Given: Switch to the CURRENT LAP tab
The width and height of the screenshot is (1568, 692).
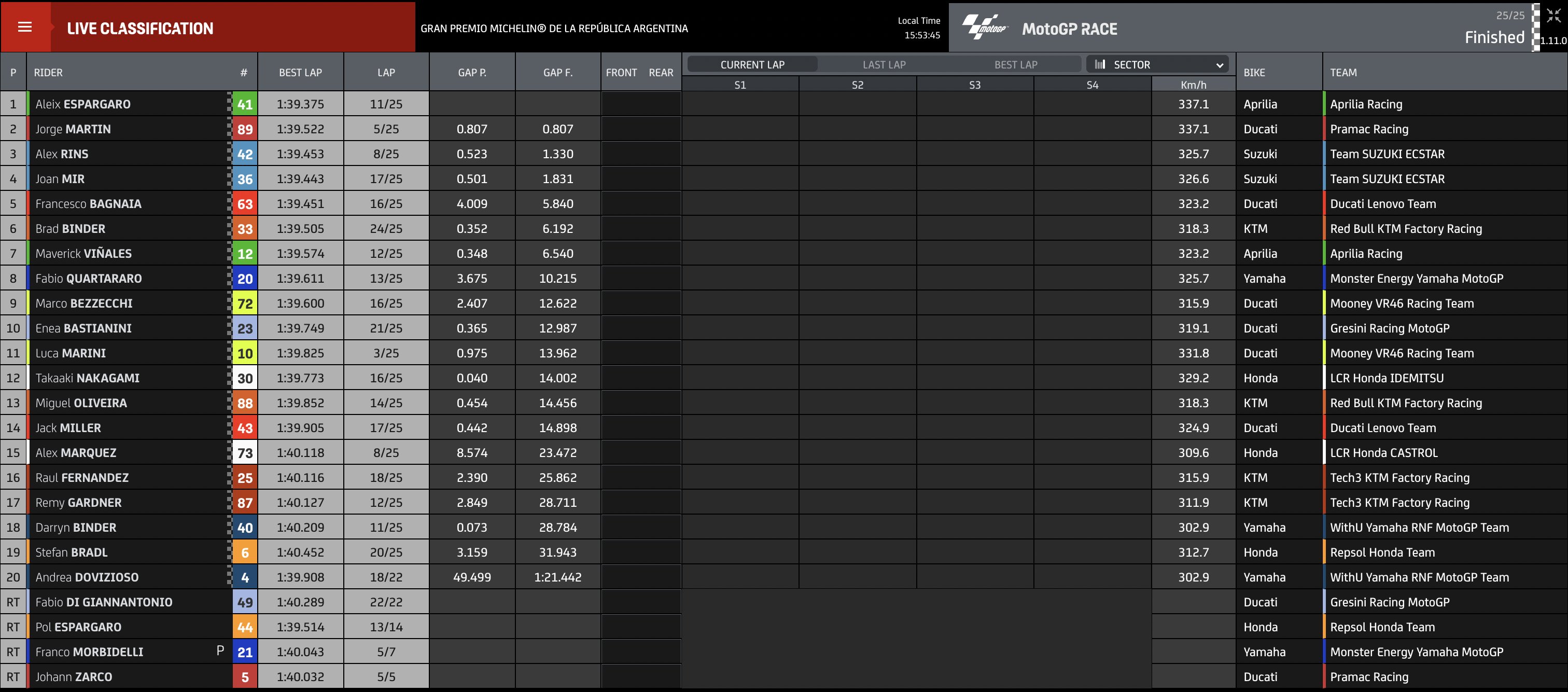Looking at the screenshot, I should [x=752, y=64].
